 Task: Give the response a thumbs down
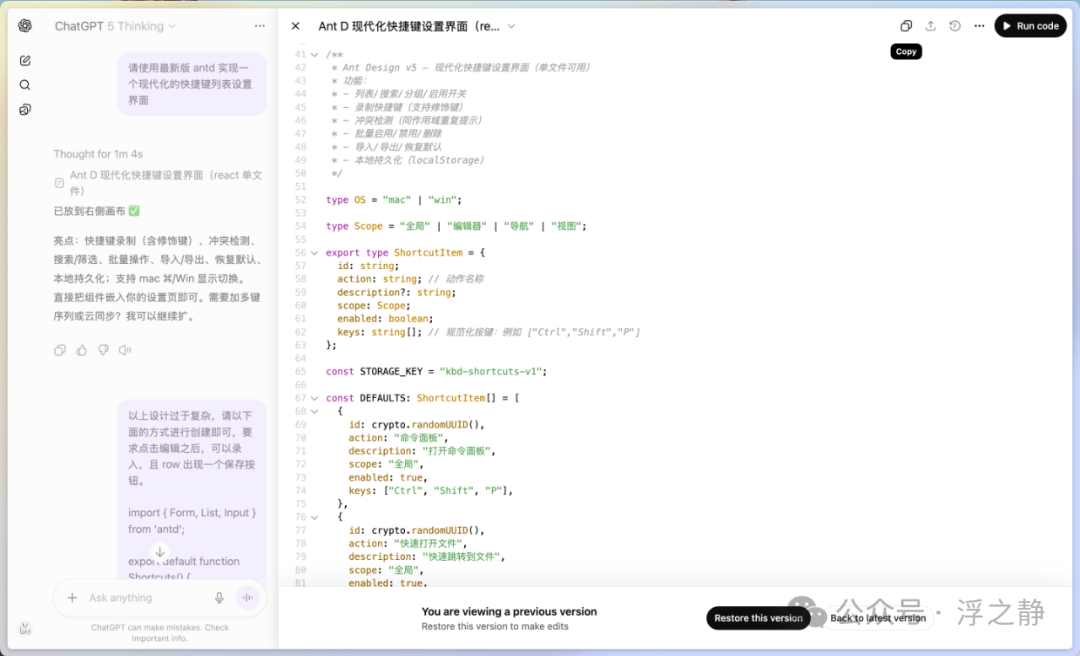coord(103,350)
